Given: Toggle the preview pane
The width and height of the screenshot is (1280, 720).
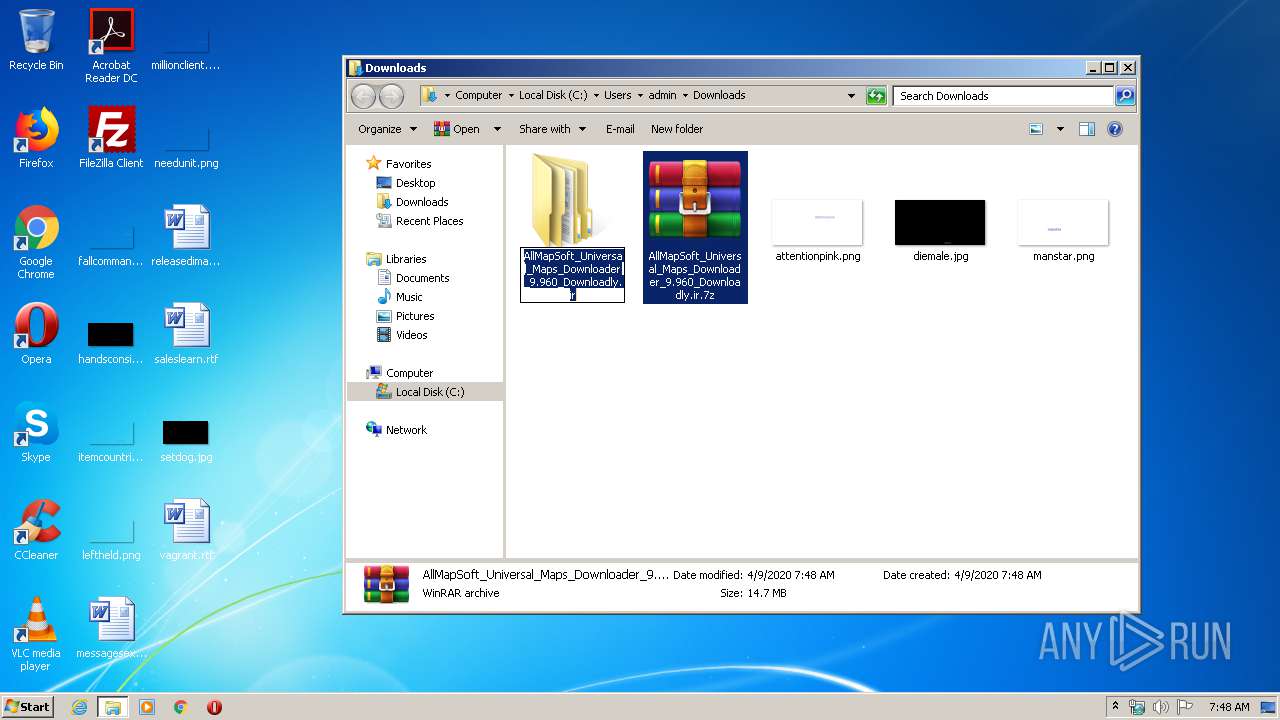Looking at the screenshot, I should pos(1087,129).
